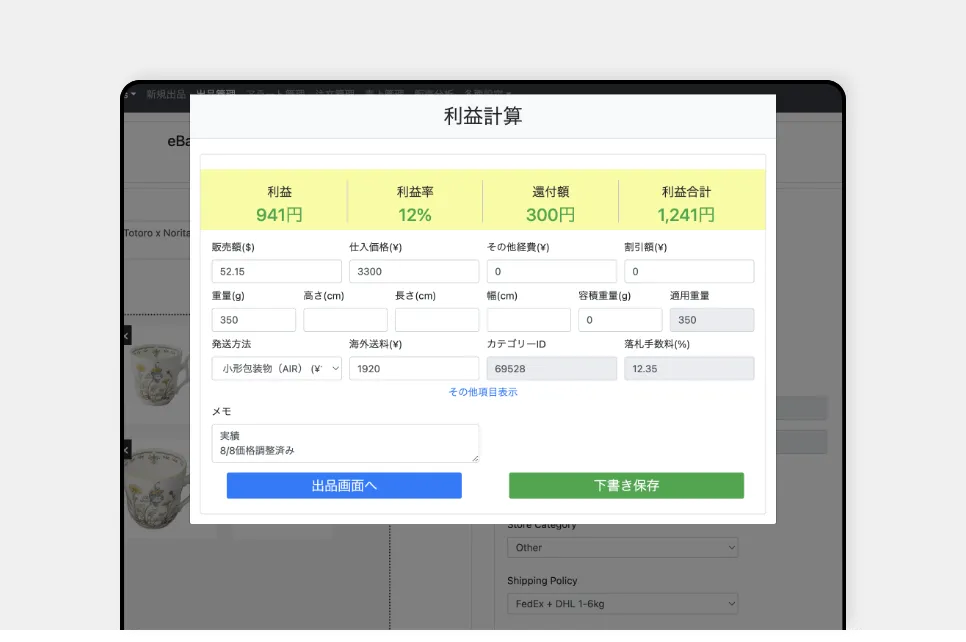Select the 仕入価格(¥) field

413,272
